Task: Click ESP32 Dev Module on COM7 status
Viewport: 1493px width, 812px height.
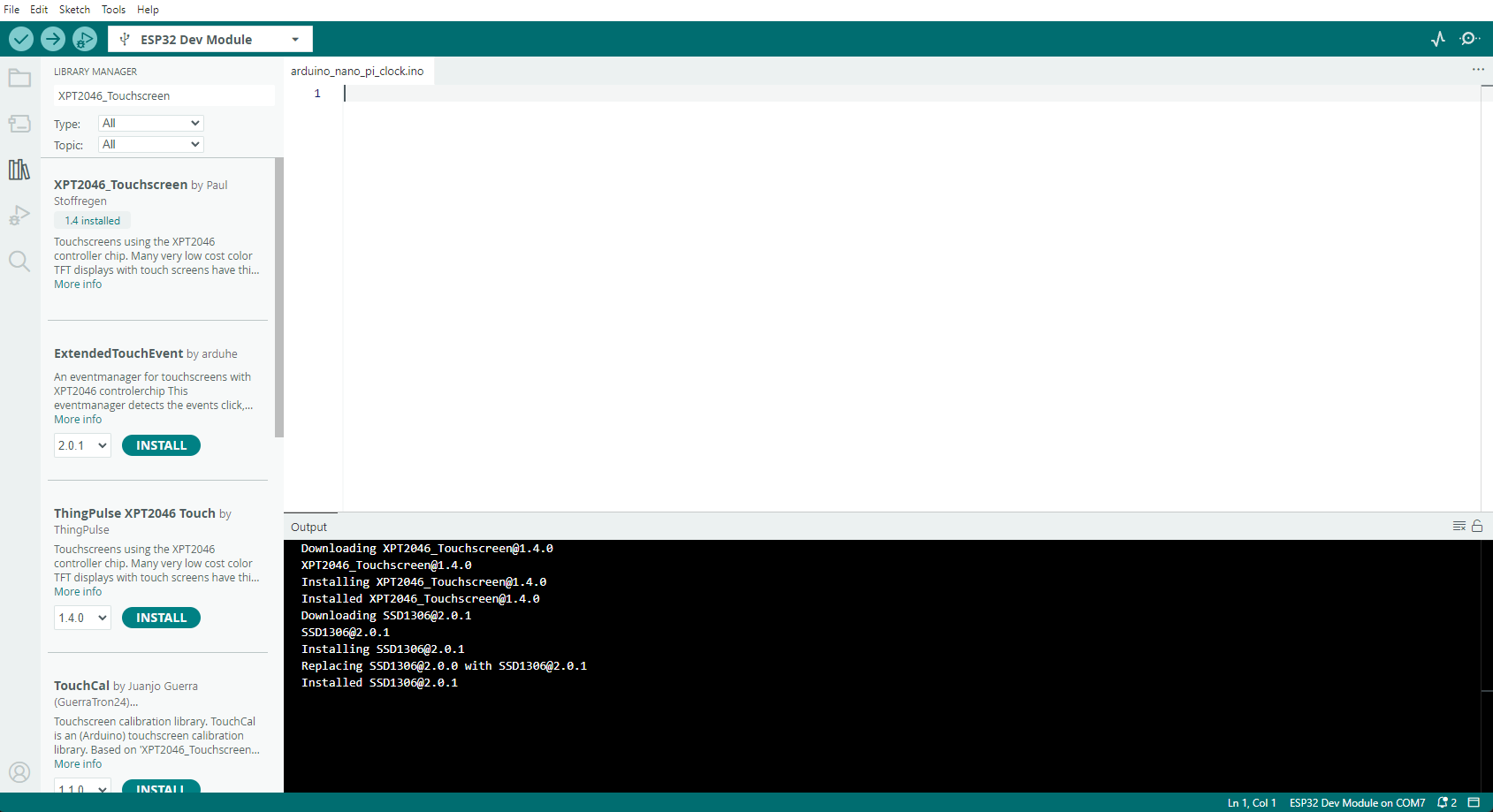Action: coord(1357,803)
